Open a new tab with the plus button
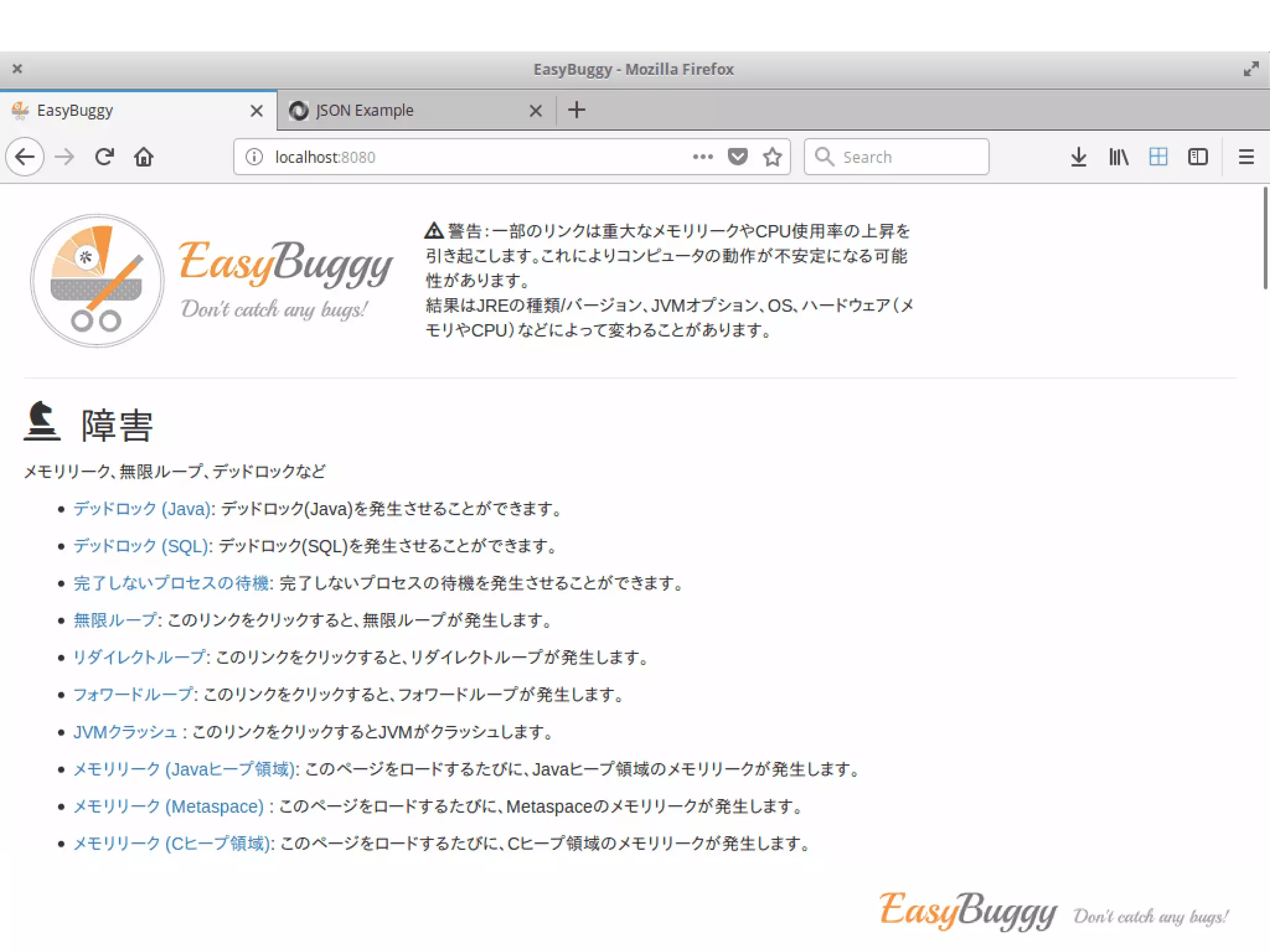Screen dimensions: 1270x952 pos(576,110)
